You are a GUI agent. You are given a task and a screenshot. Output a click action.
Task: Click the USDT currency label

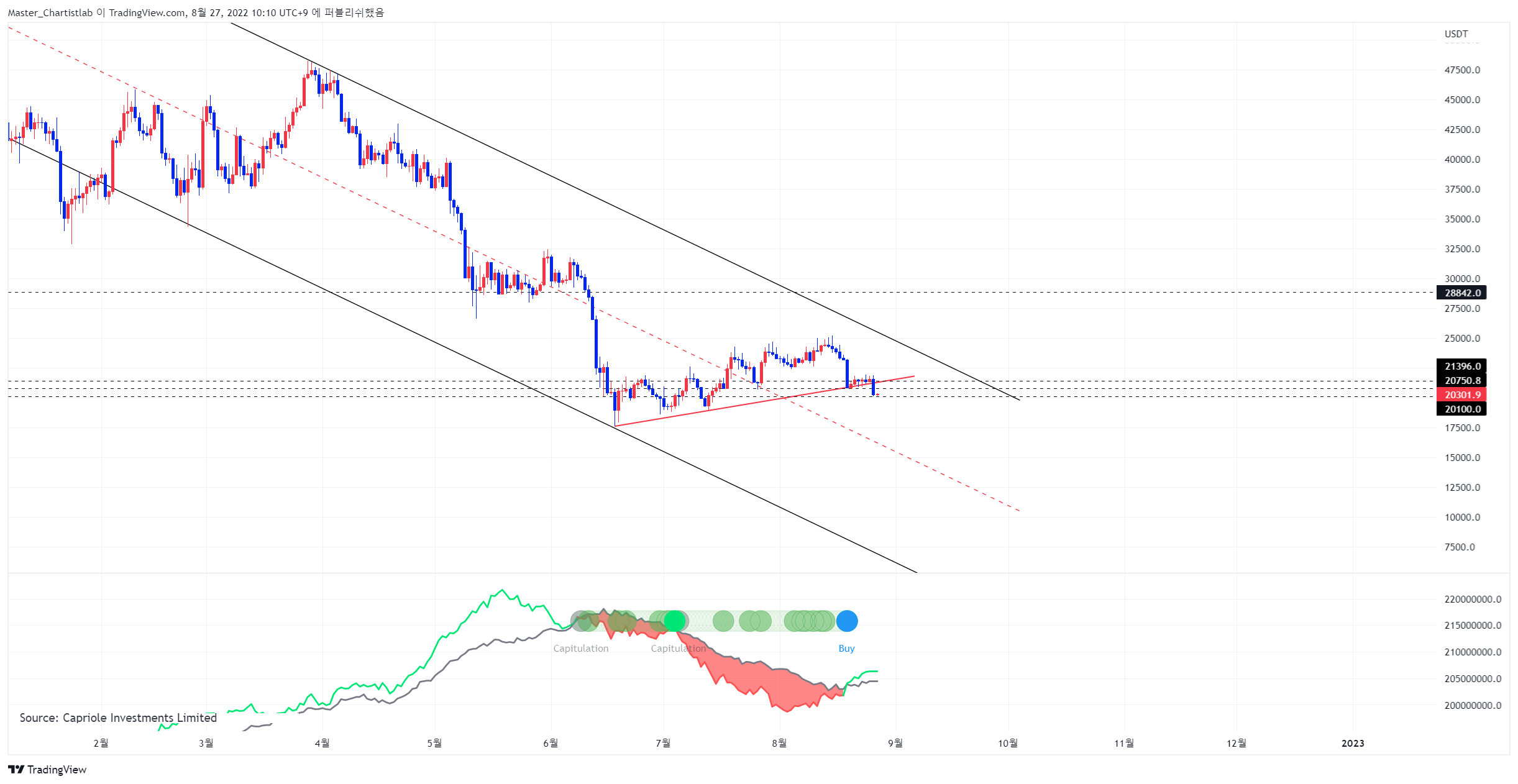point(1456,34)
